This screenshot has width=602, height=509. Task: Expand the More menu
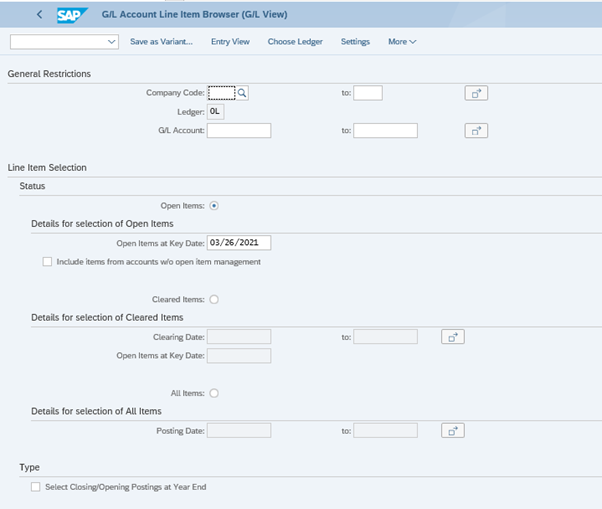402,42
